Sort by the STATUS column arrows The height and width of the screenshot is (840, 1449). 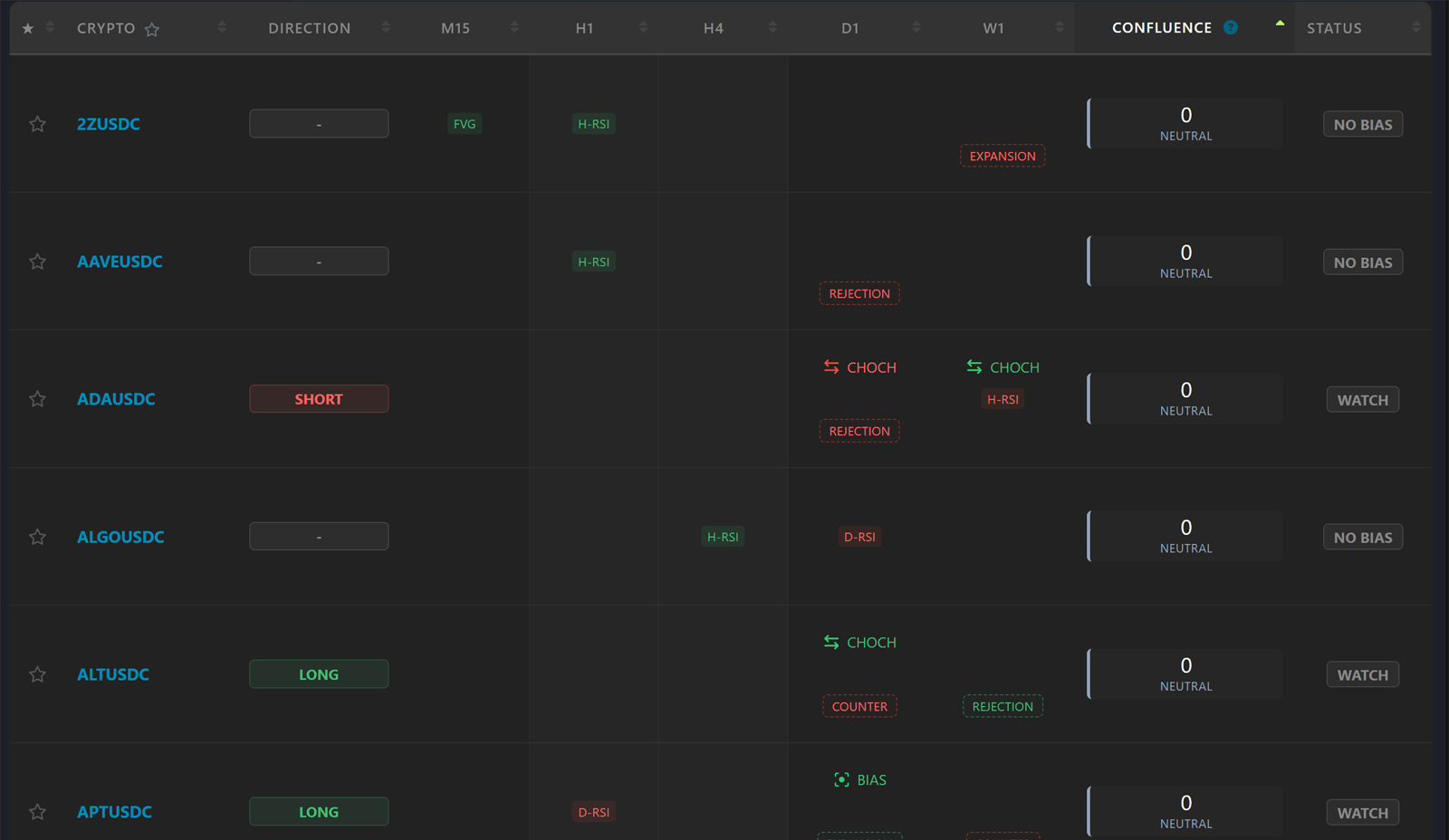(x=1415, y=27)
